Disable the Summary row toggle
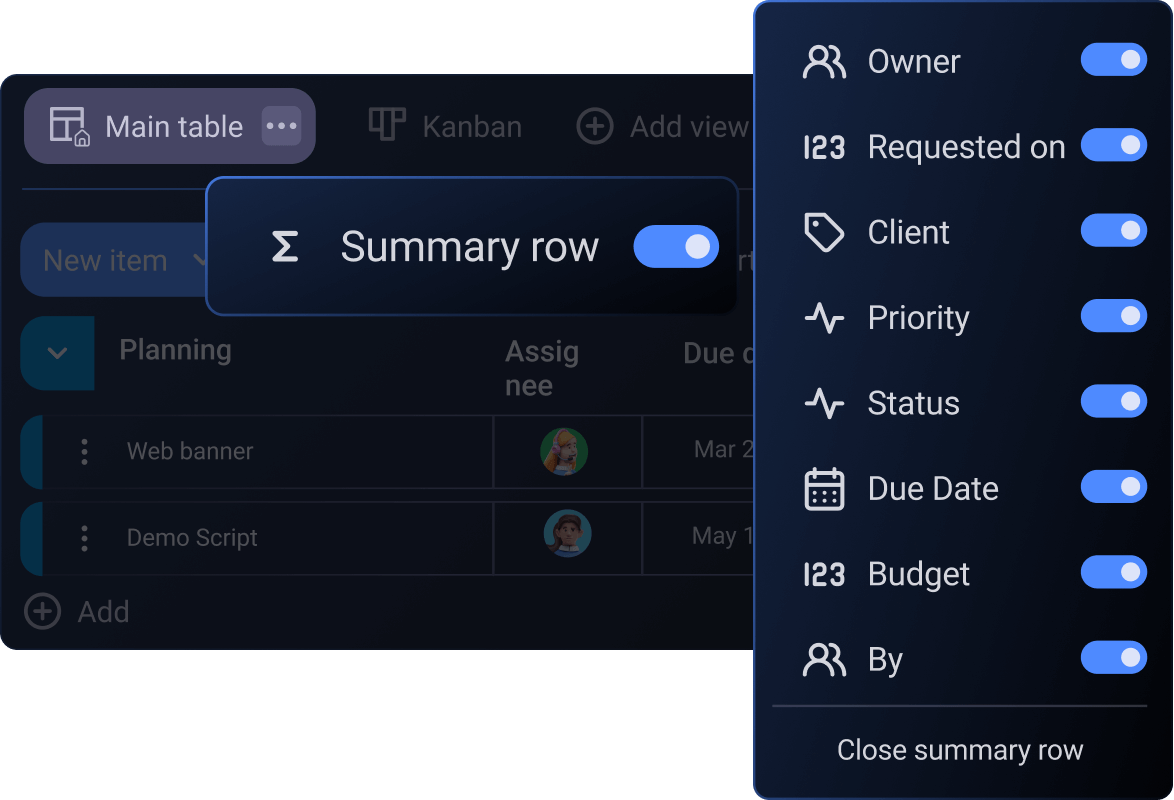This screenshot has height=800, width=1174. coord(676,247)
